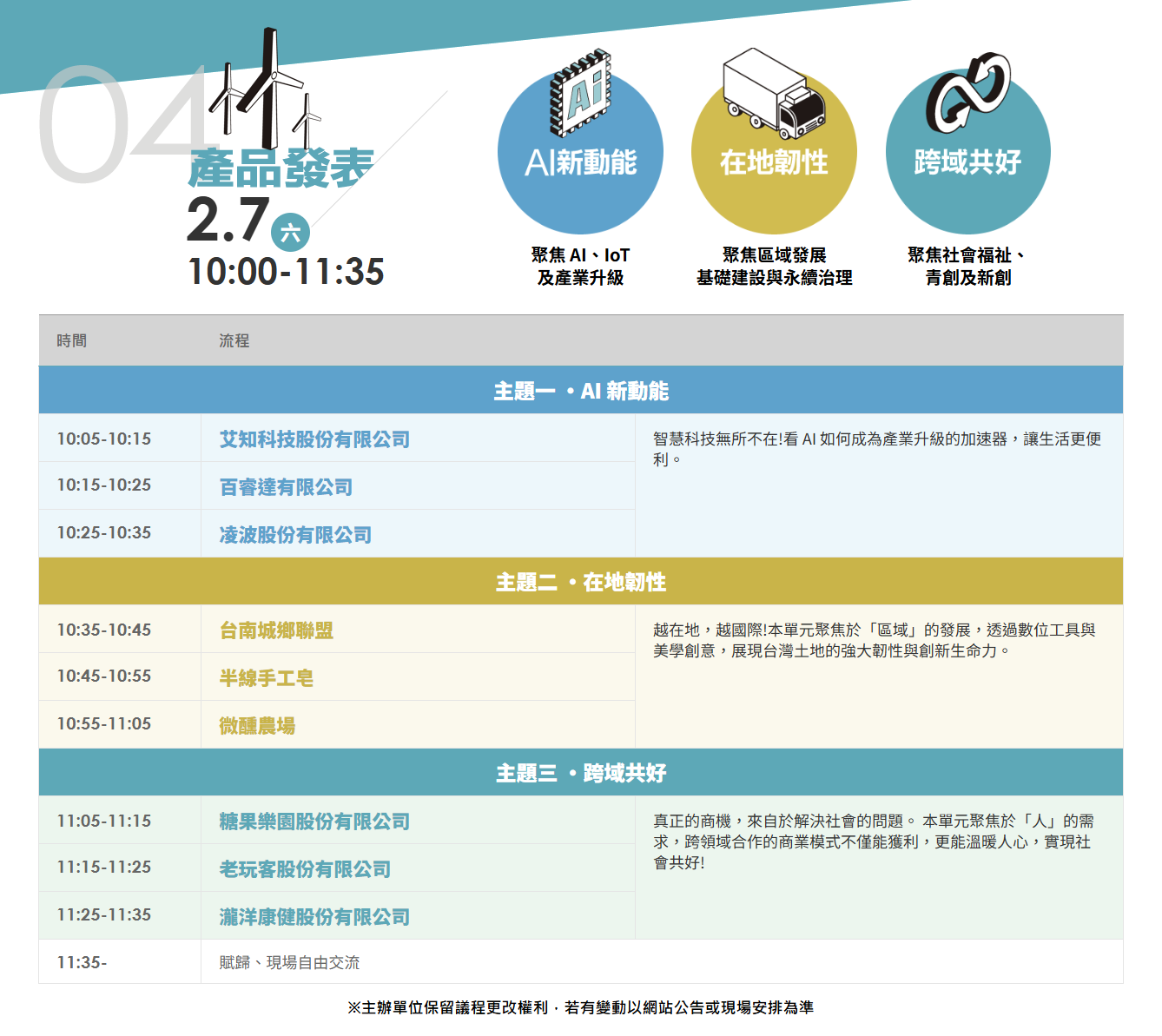1162x1036 pixels.
Task: Open 瀧洋康健股份有限公司 link
Action: (314, 917)
